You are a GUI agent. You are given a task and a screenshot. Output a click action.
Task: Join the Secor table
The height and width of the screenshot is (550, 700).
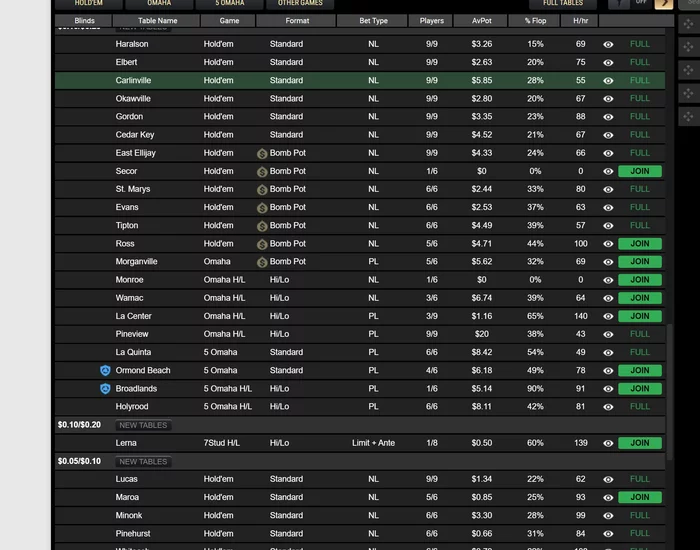coord(640,171)
